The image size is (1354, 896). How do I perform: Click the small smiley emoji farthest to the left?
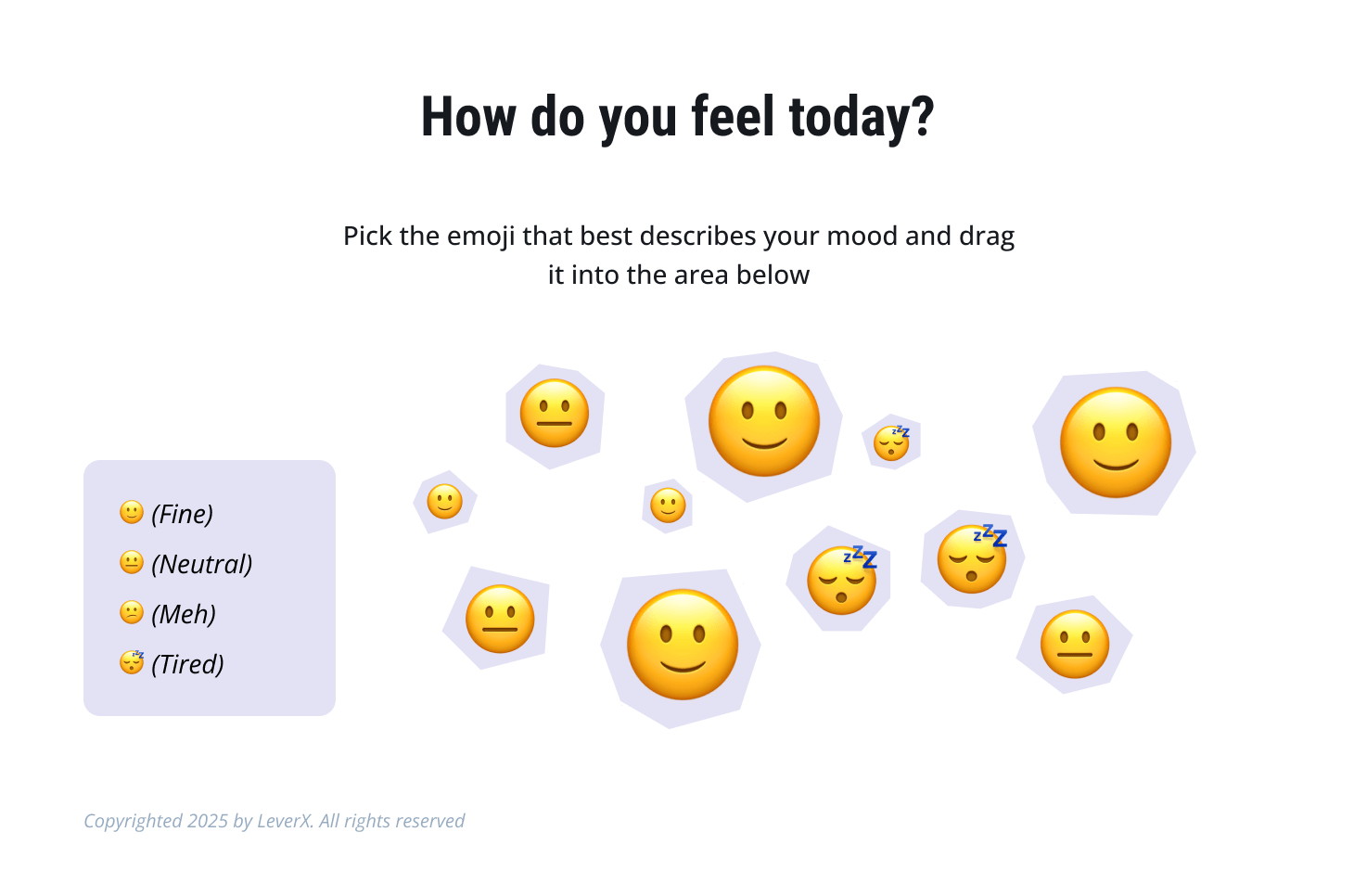click(445, 502)
